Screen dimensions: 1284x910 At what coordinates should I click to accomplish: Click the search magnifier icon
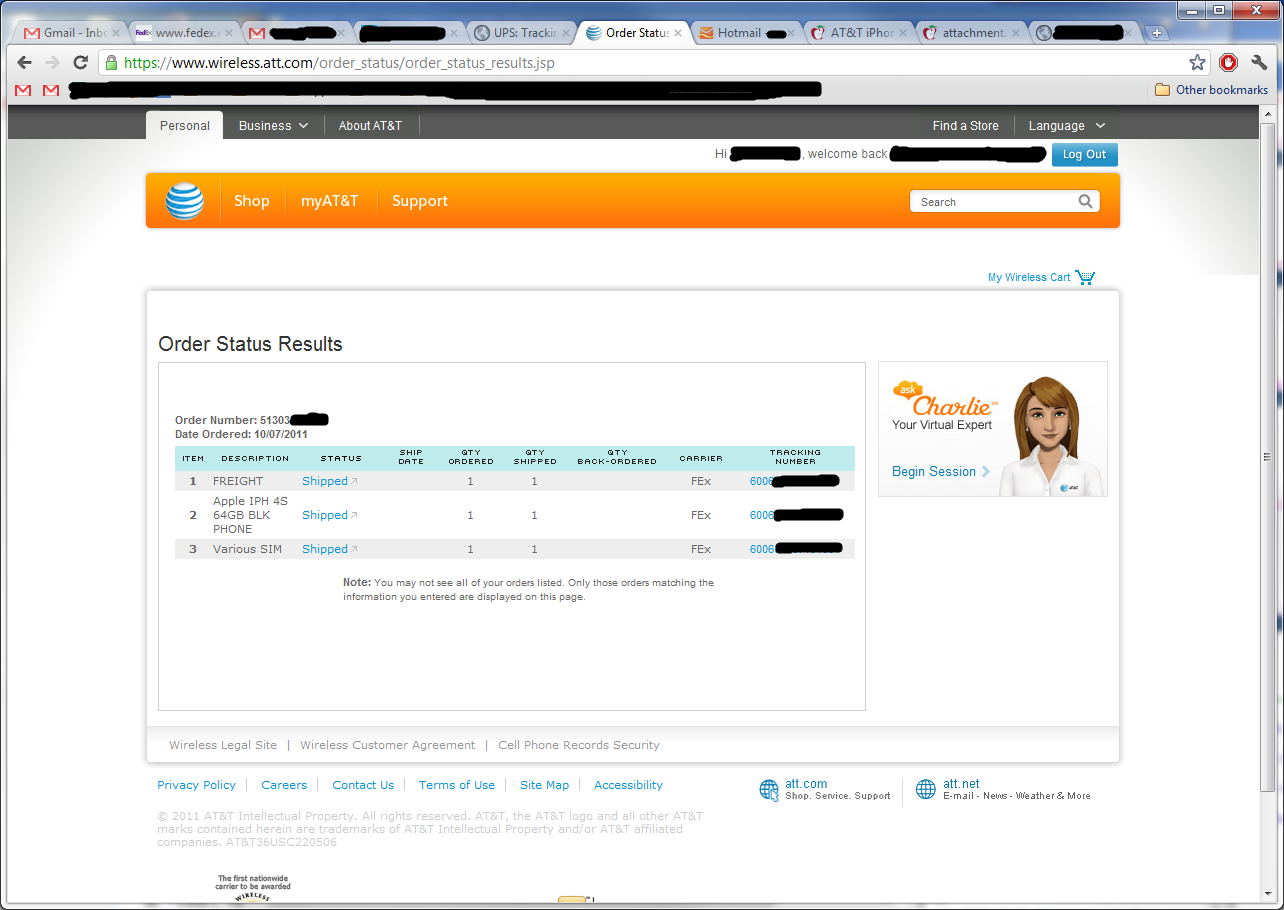[1085, 201]
